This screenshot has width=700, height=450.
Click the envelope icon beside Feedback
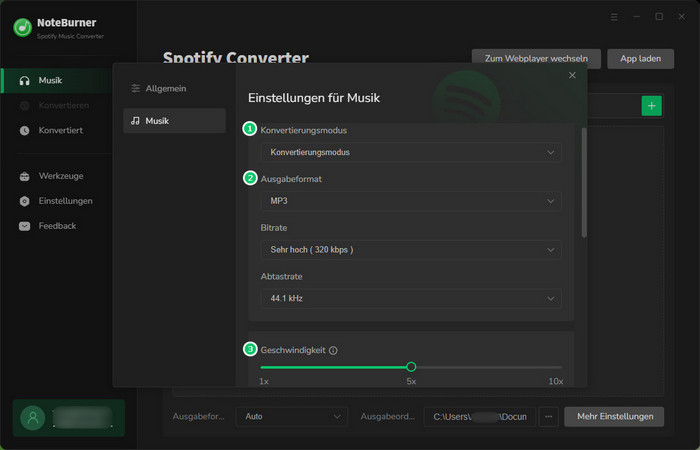(x=25, y=226)
